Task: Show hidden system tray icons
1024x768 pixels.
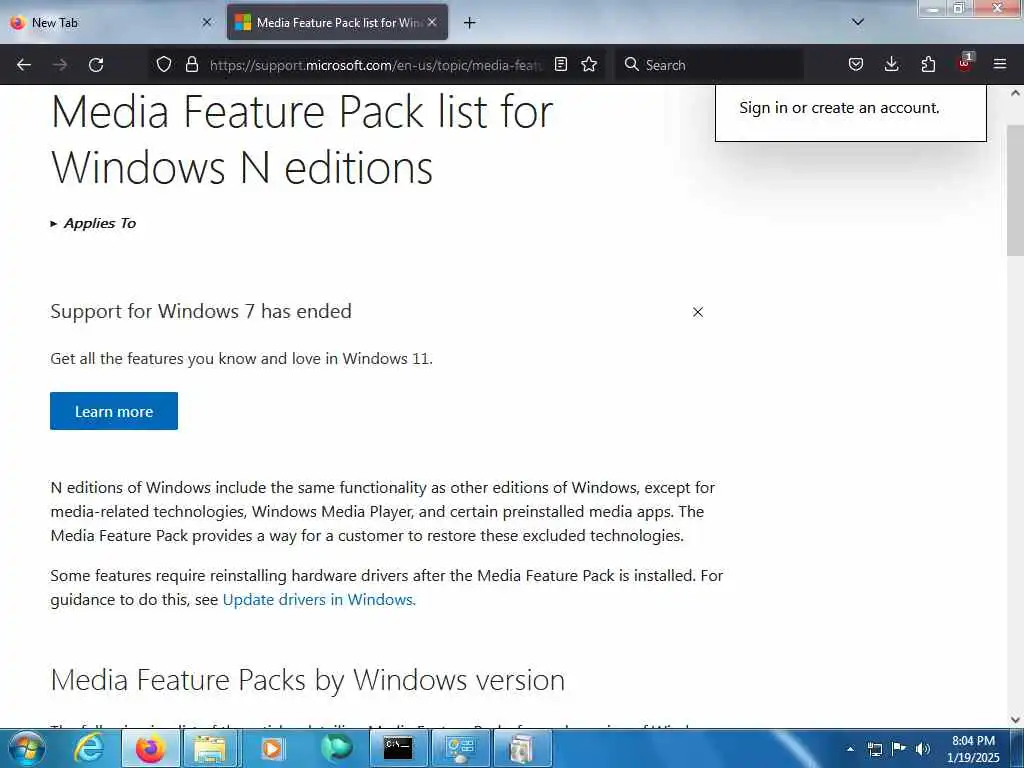Action: [x=850, y=749]
